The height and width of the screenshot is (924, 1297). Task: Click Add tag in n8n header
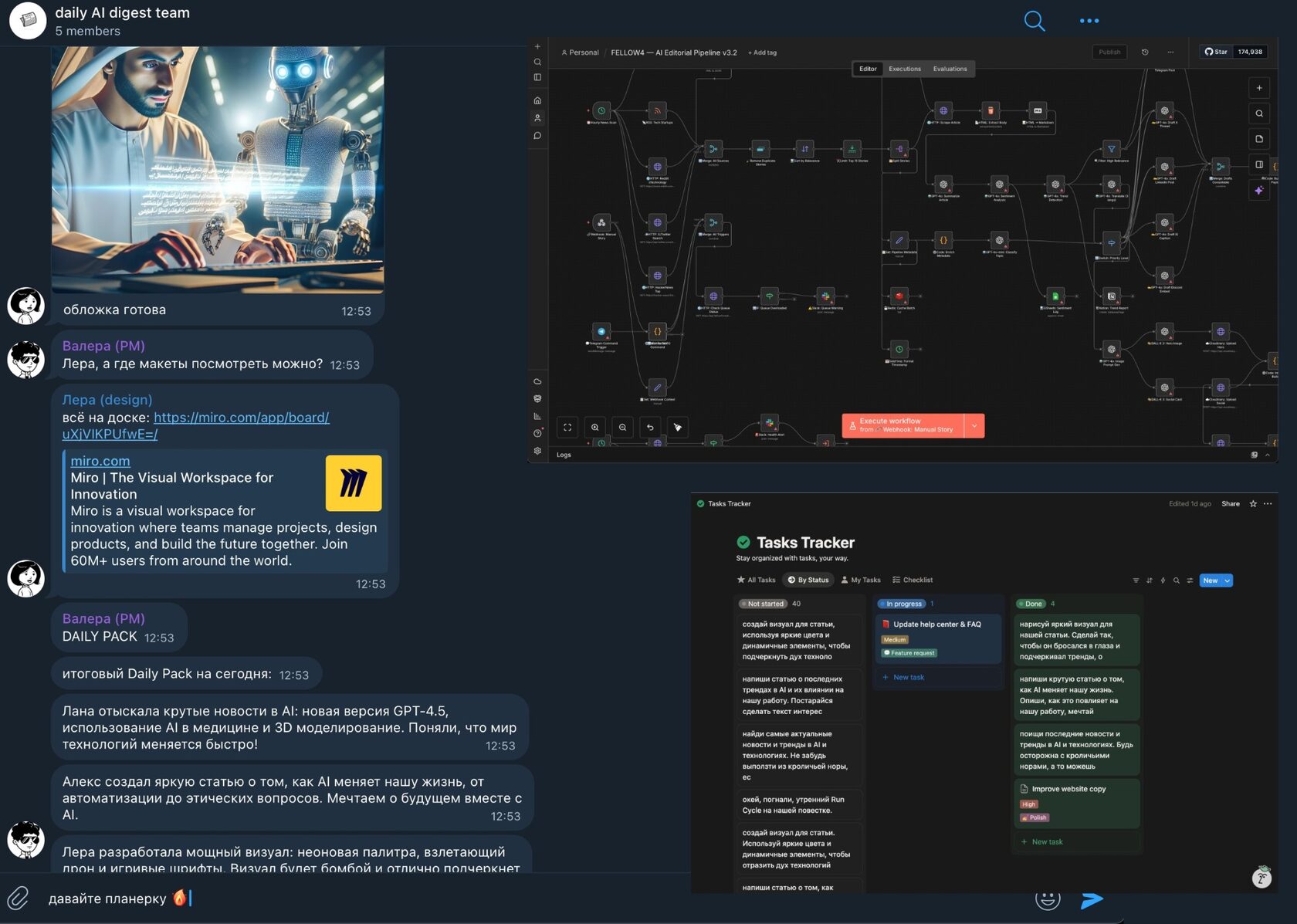[x=762, y=52]
